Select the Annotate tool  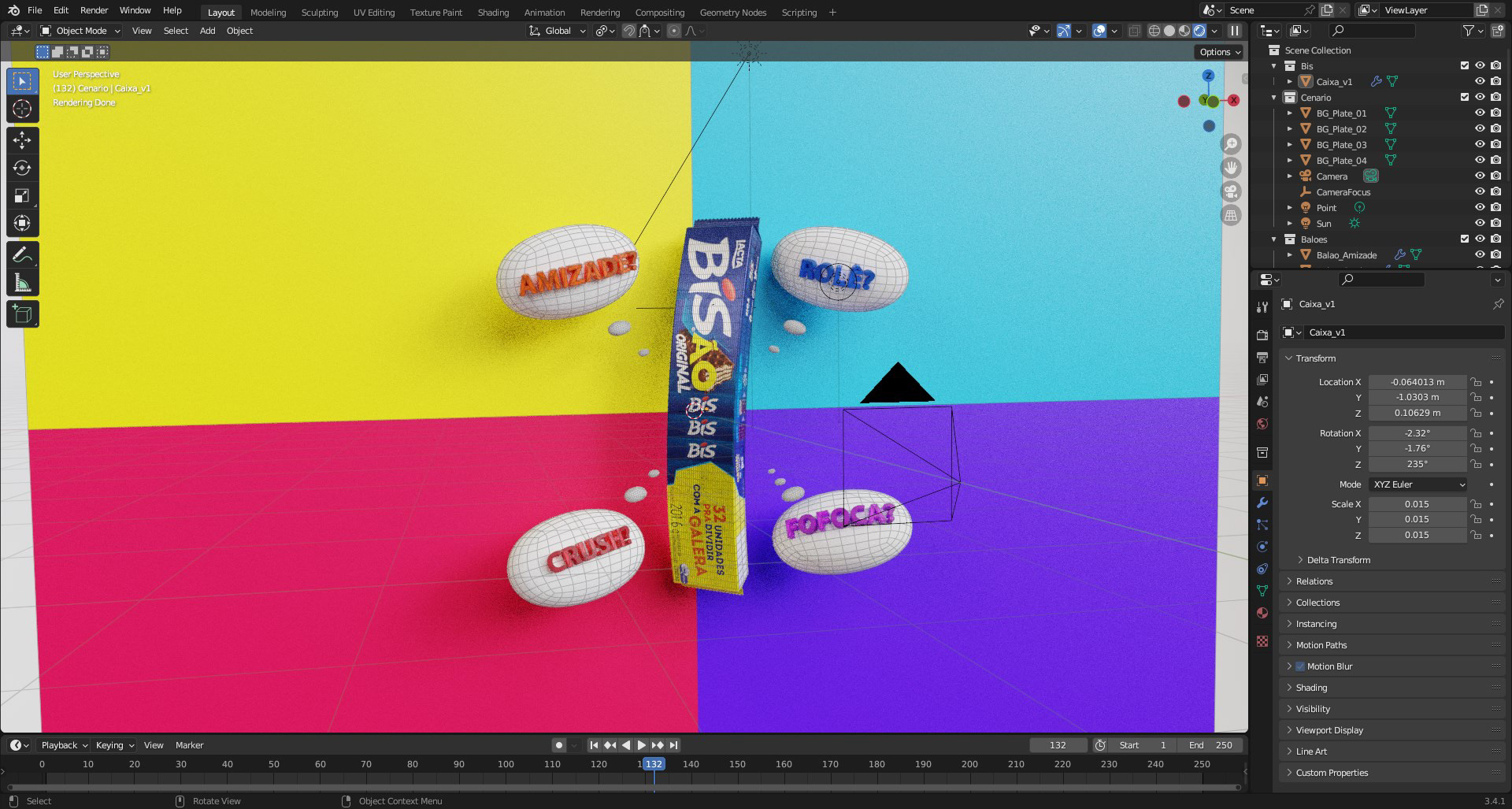pyautogui.click(x=22, y=255)
